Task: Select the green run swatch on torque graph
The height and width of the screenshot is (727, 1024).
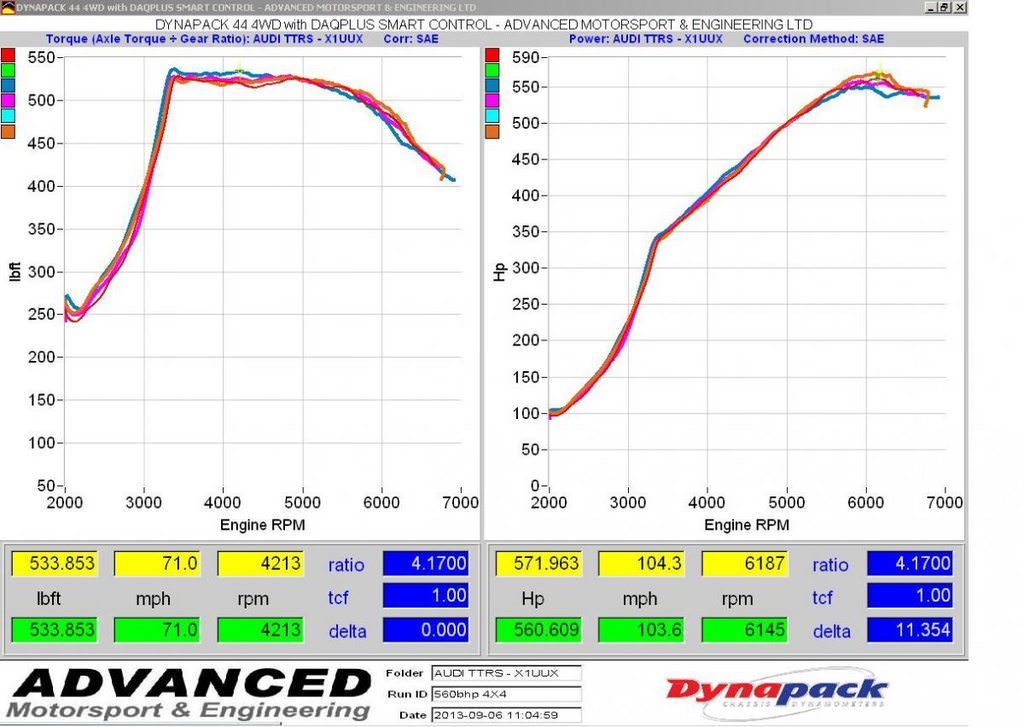Action: (8, 70)
